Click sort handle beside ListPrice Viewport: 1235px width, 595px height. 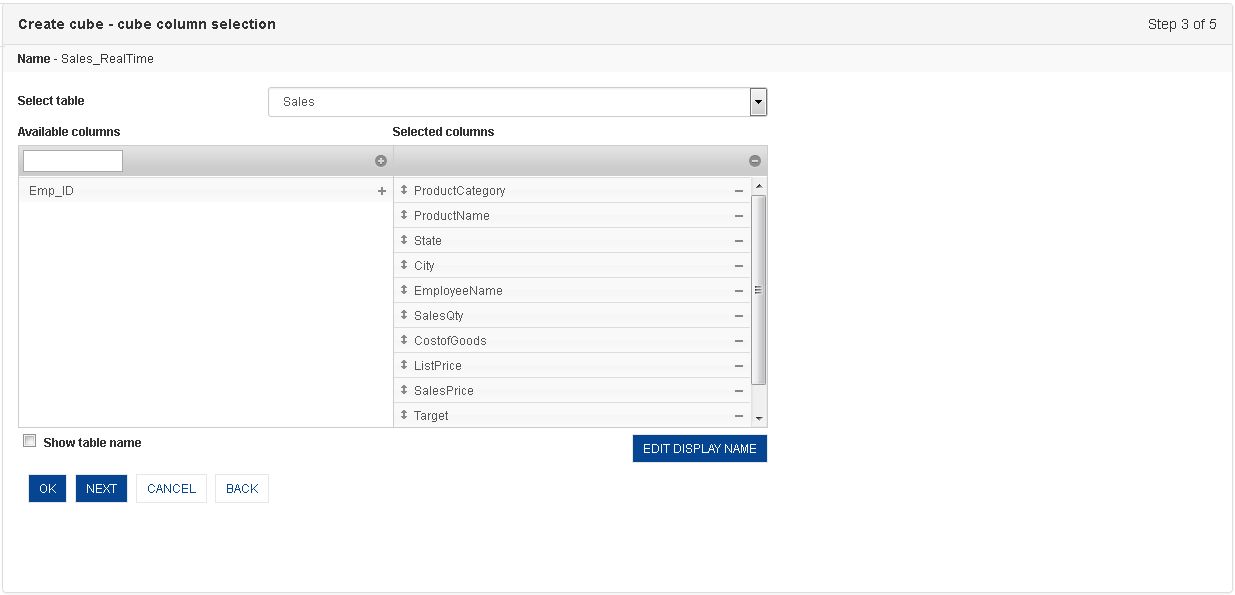[404, 365]
